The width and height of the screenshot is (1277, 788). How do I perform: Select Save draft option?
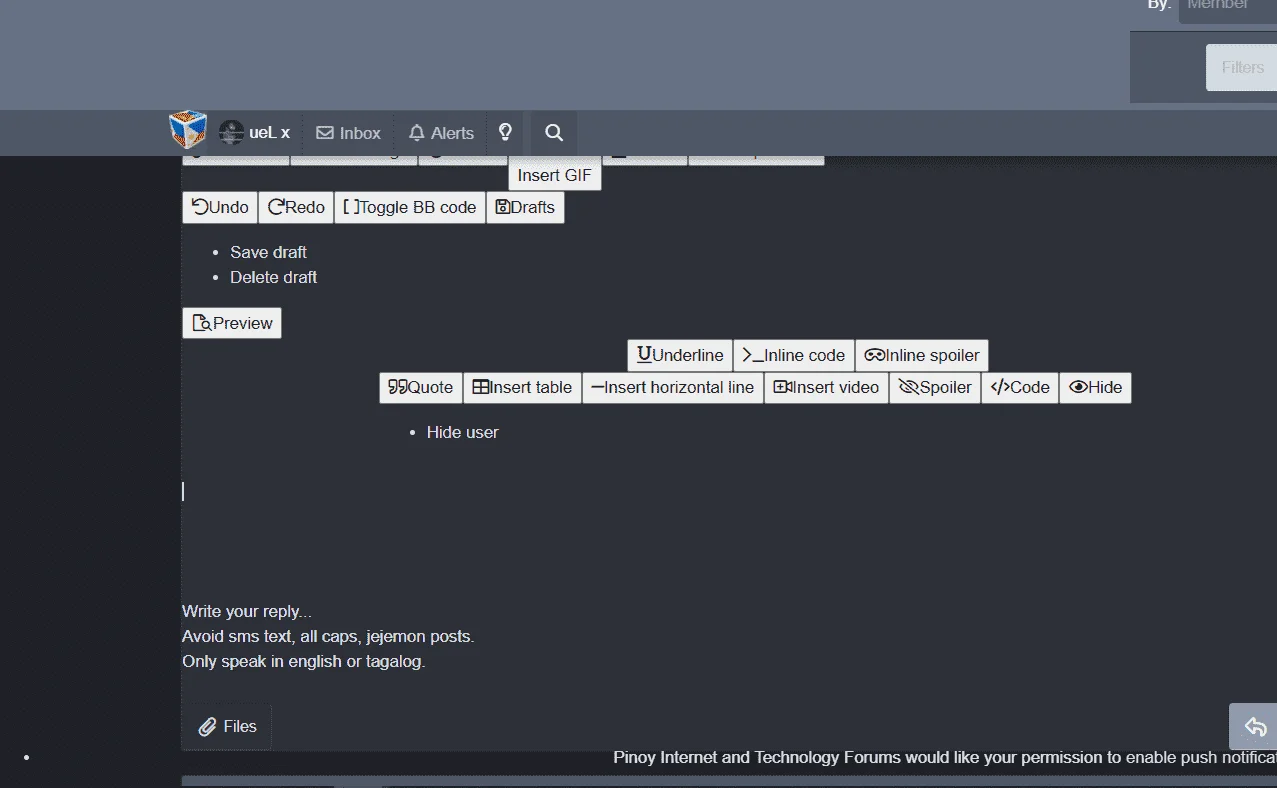pos(268,252)
